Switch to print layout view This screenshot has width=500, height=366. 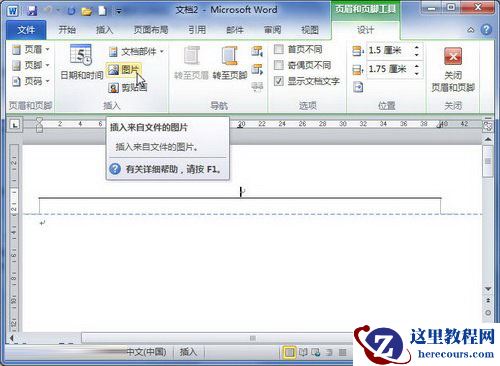click(x=289, y=352)
